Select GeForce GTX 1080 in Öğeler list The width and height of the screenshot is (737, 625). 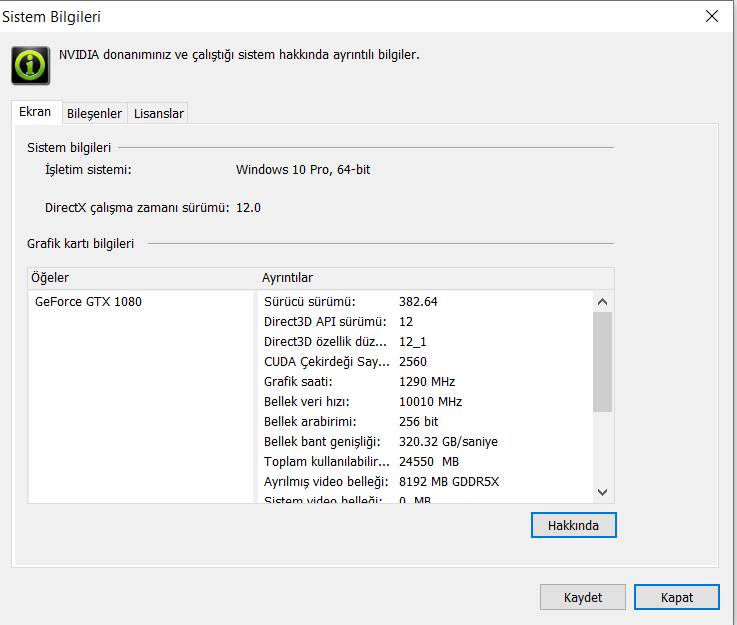click(88, 302)
